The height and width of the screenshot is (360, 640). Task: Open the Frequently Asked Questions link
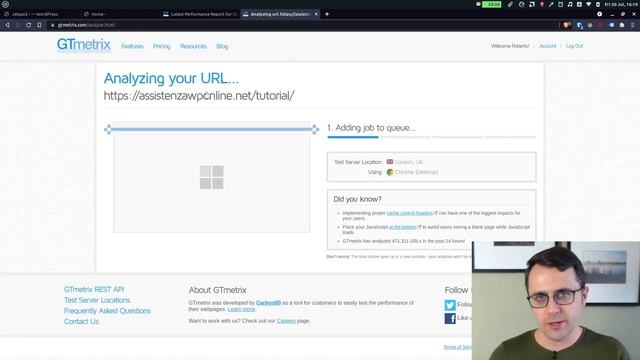coord(107,311)
